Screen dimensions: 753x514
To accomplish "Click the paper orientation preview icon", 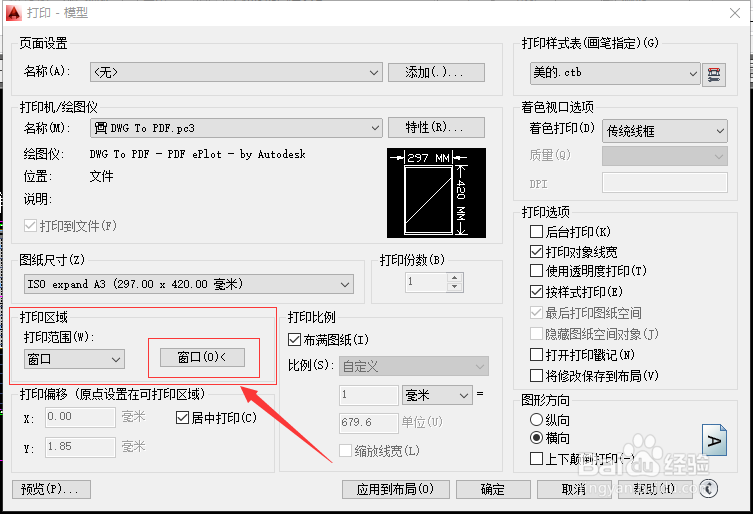I will coord(714,440).
